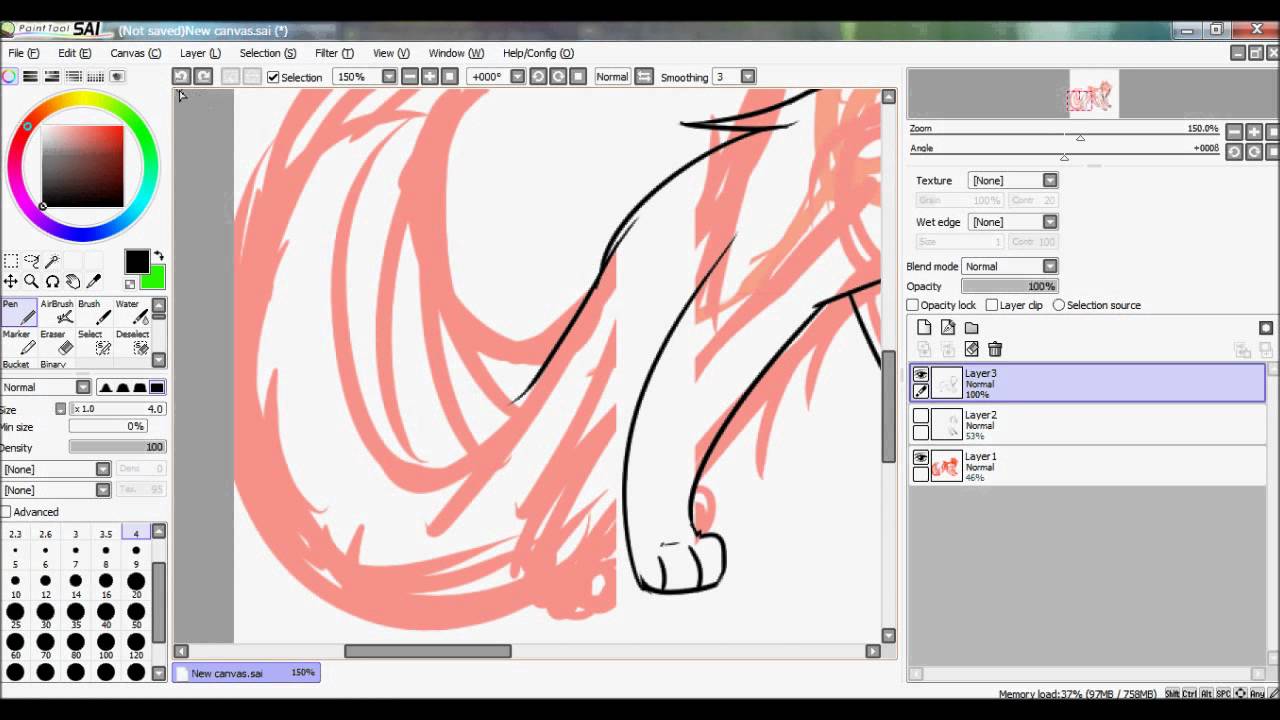
Task: Create a new normal layer
Action: coord(924,327)
